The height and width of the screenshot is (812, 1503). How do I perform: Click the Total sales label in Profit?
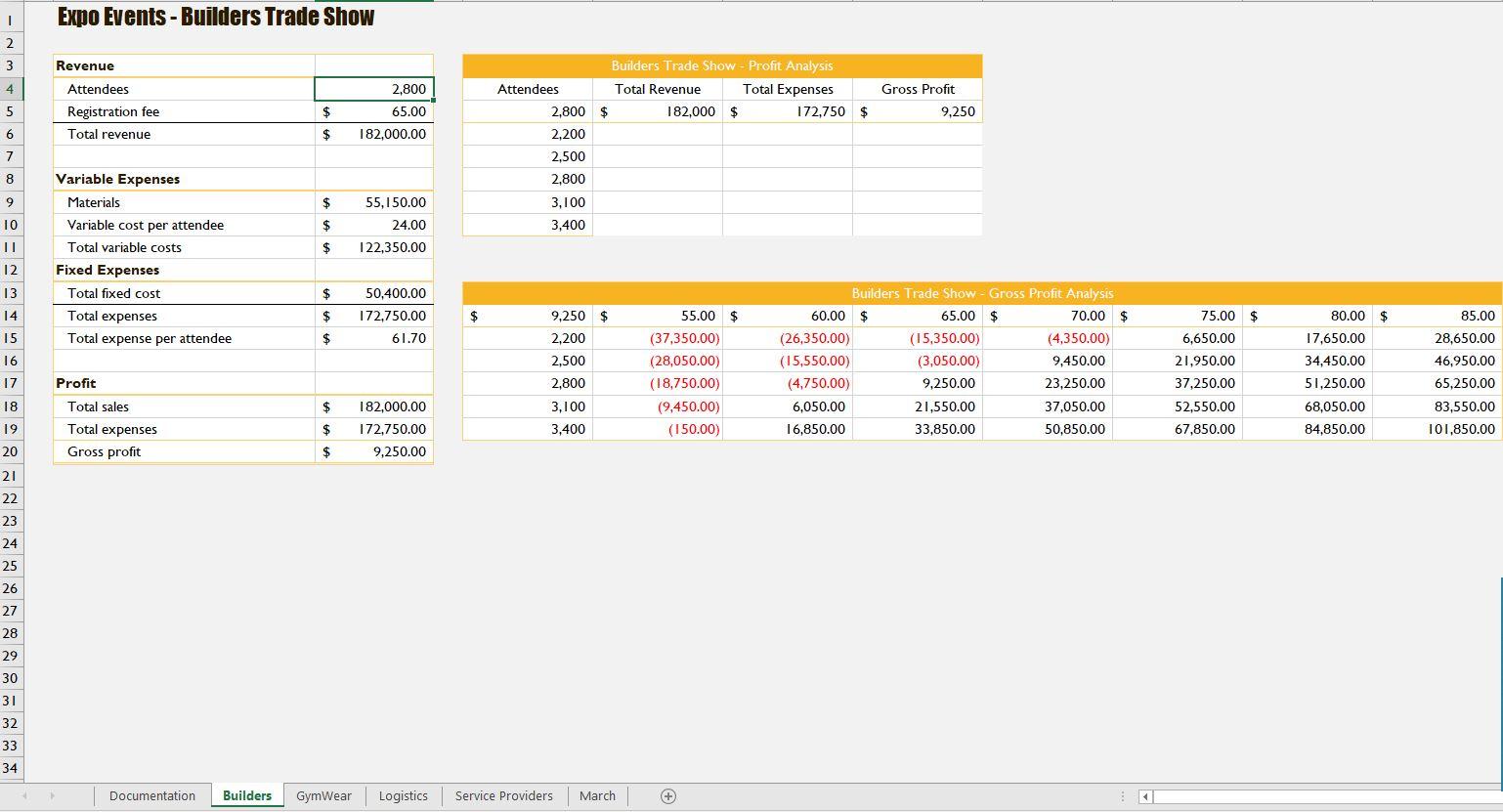pos(184,406)
